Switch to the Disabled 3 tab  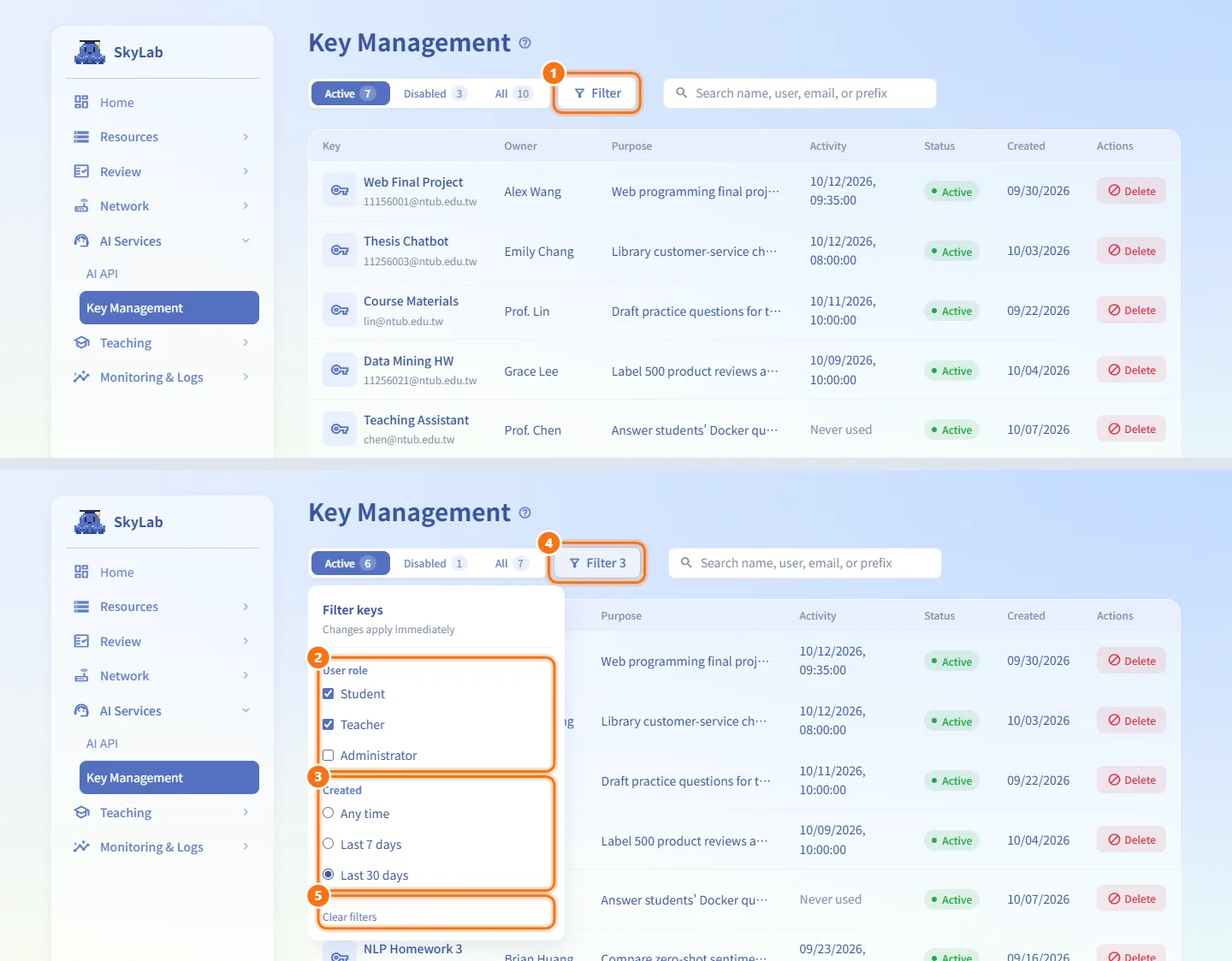(435, 93)
